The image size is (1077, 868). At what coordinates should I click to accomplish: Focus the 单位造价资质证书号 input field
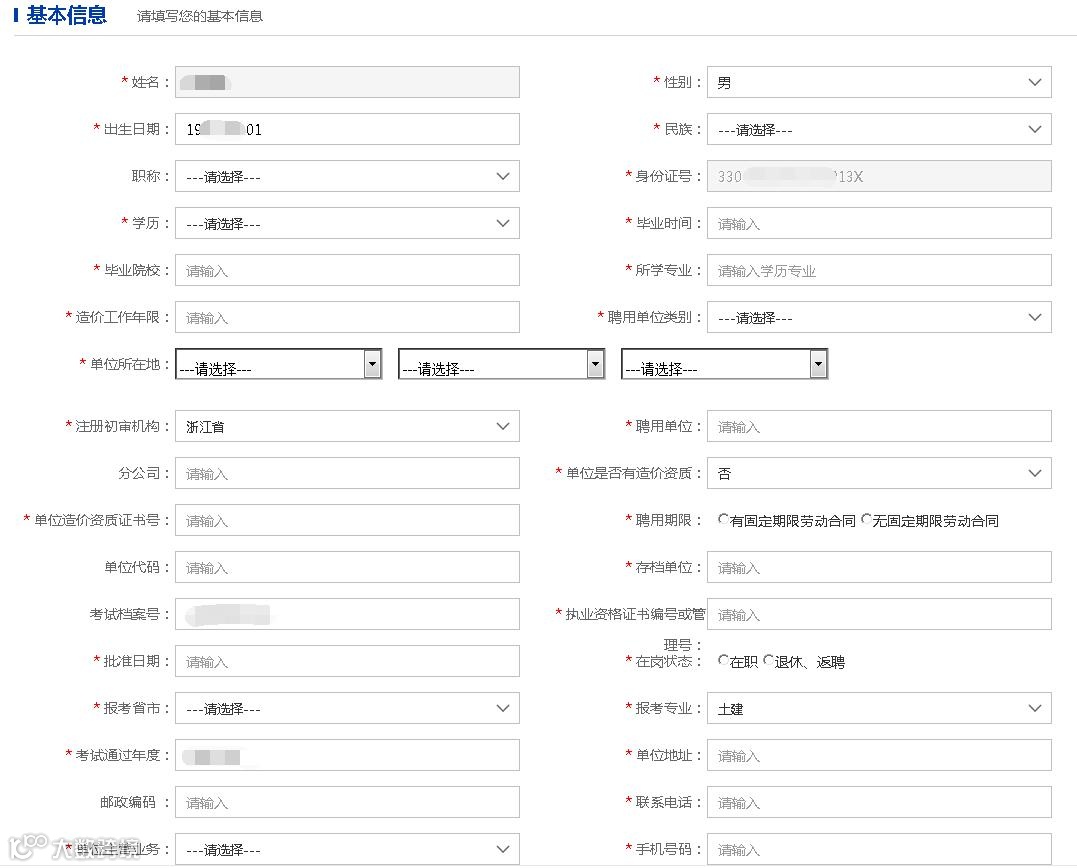(x=347, y=521)
